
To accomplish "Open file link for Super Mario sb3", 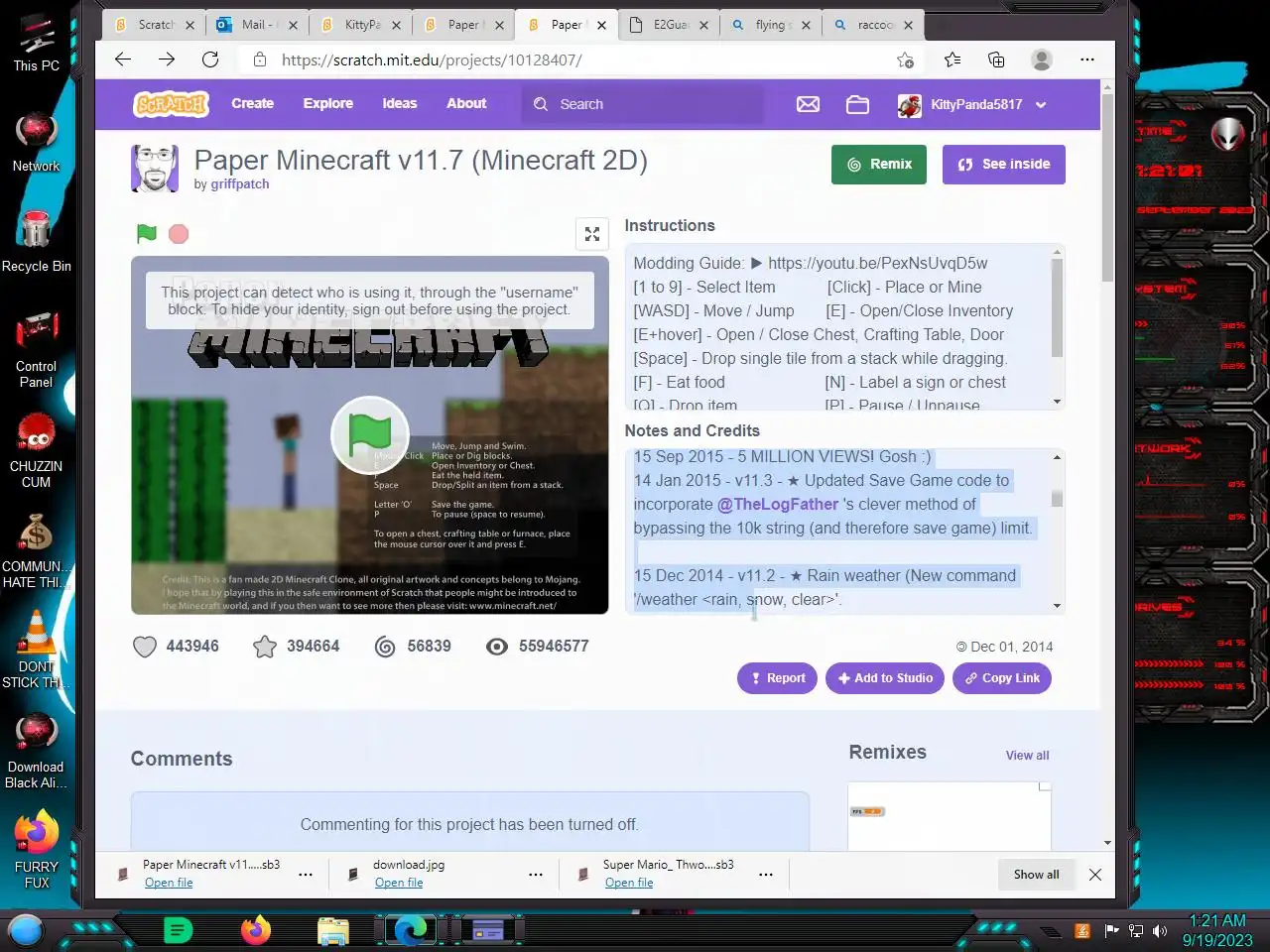I will pos(629,883).
